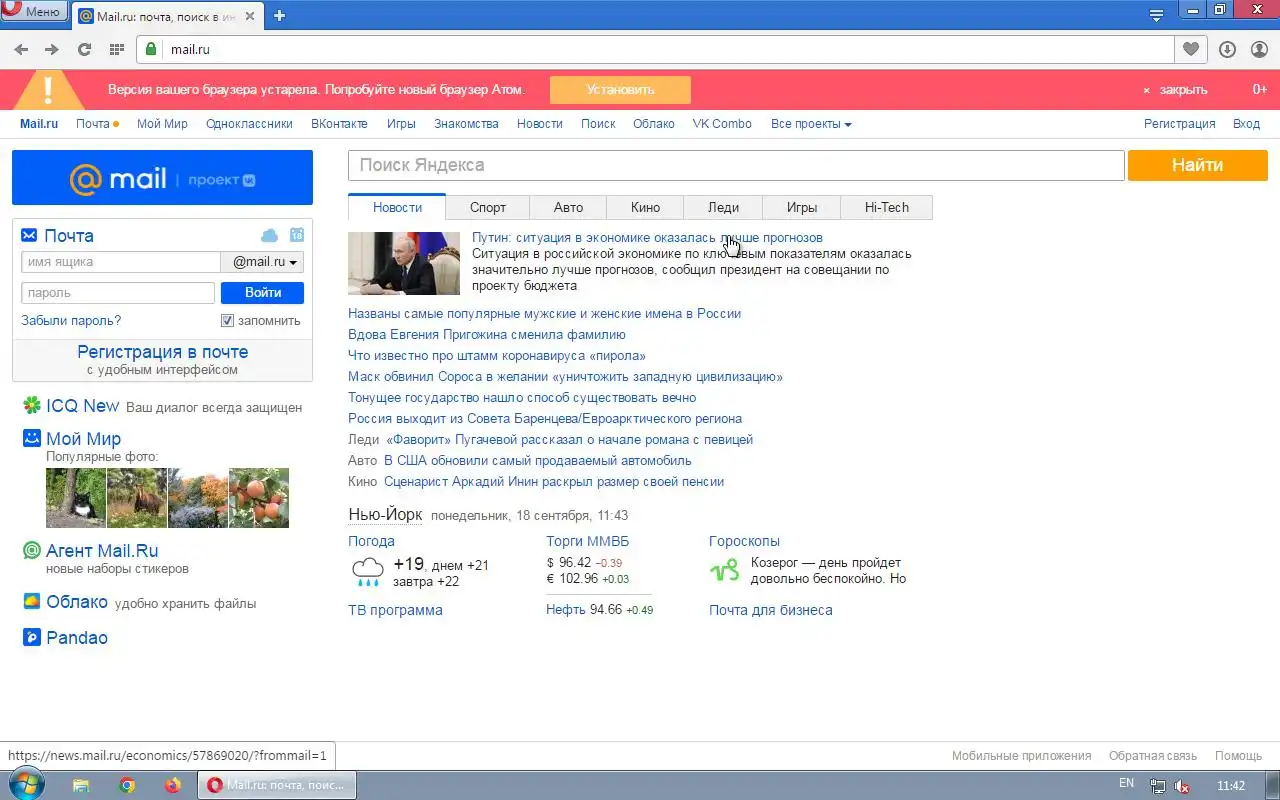
Task: Go forward with the browser forward arrow
Action: point(52,49)
